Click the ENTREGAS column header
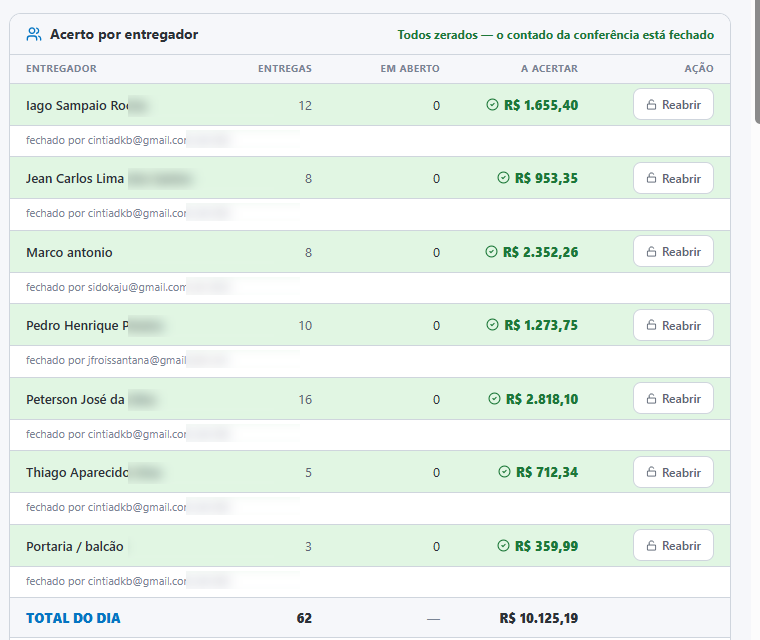 click(285, 68)
